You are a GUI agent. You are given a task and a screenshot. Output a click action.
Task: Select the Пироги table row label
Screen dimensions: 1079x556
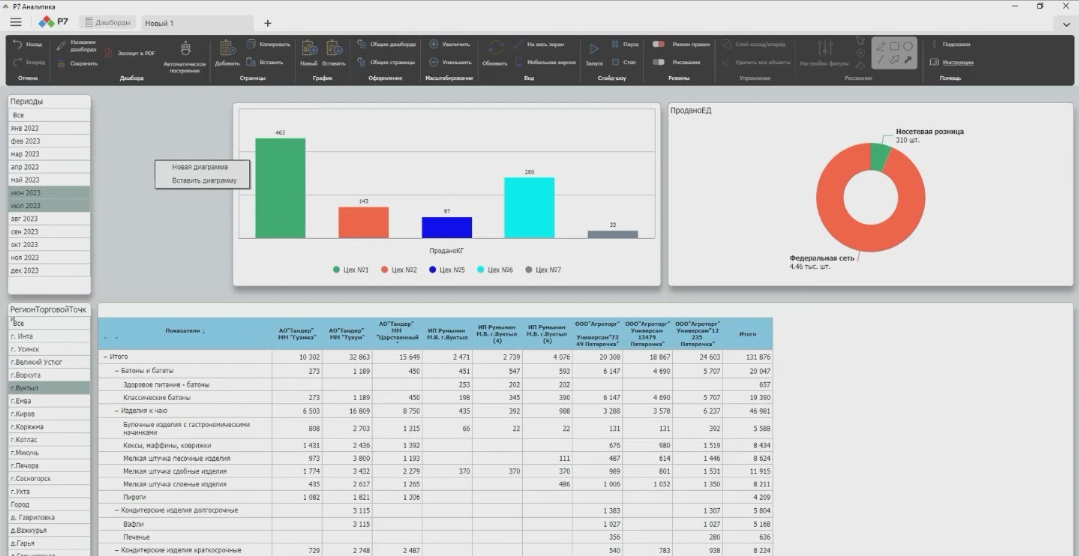(x=134, y=497)
